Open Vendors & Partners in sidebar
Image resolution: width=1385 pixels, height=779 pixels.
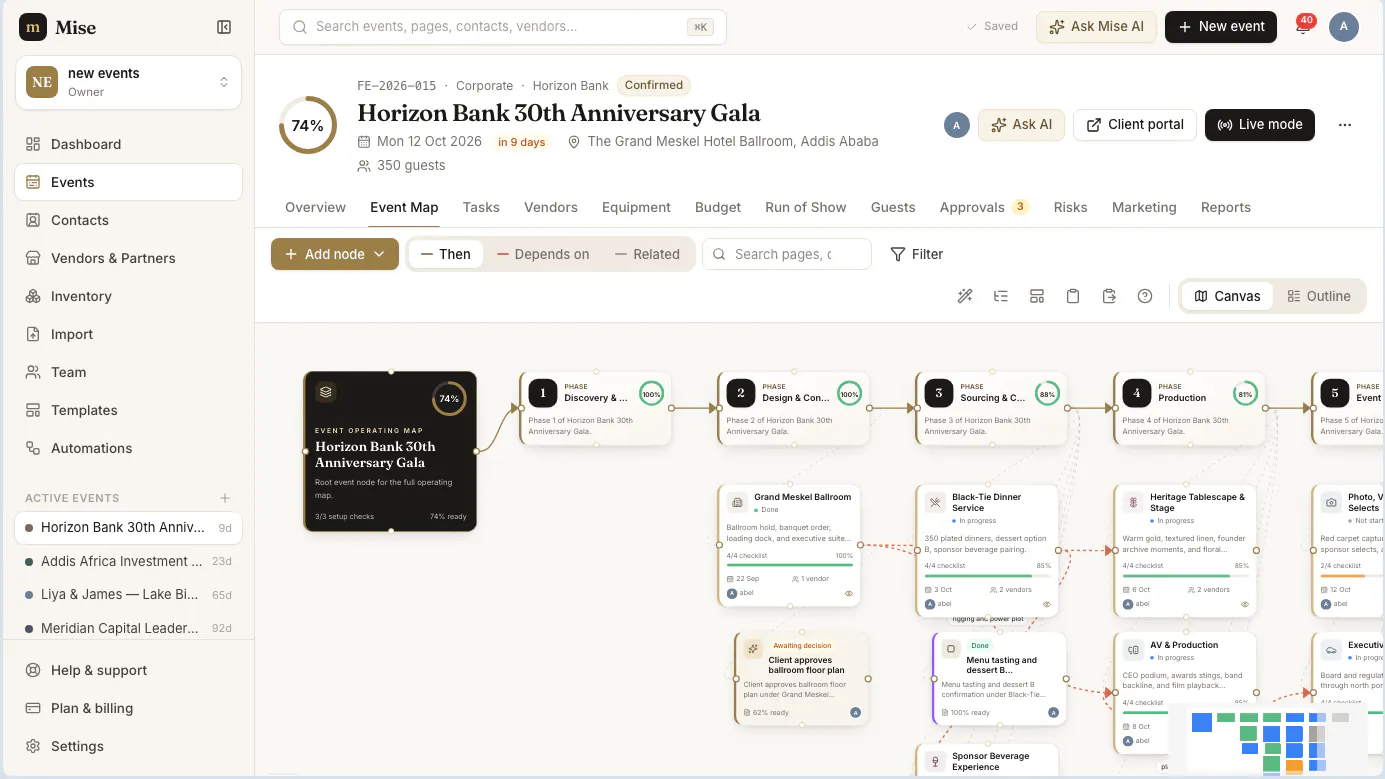click(x=128, y=258)
